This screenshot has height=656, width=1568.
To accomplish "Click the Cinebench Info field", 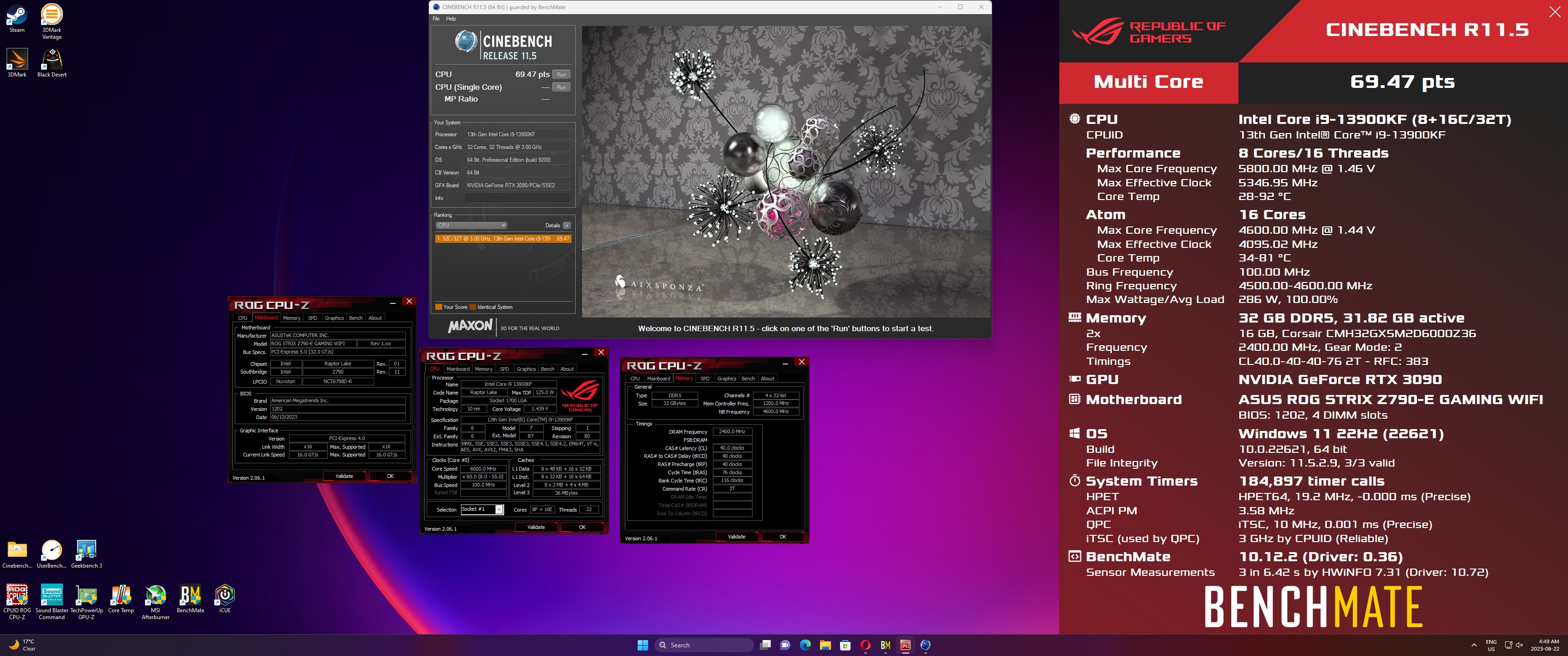I will click(x=518, y=198).
